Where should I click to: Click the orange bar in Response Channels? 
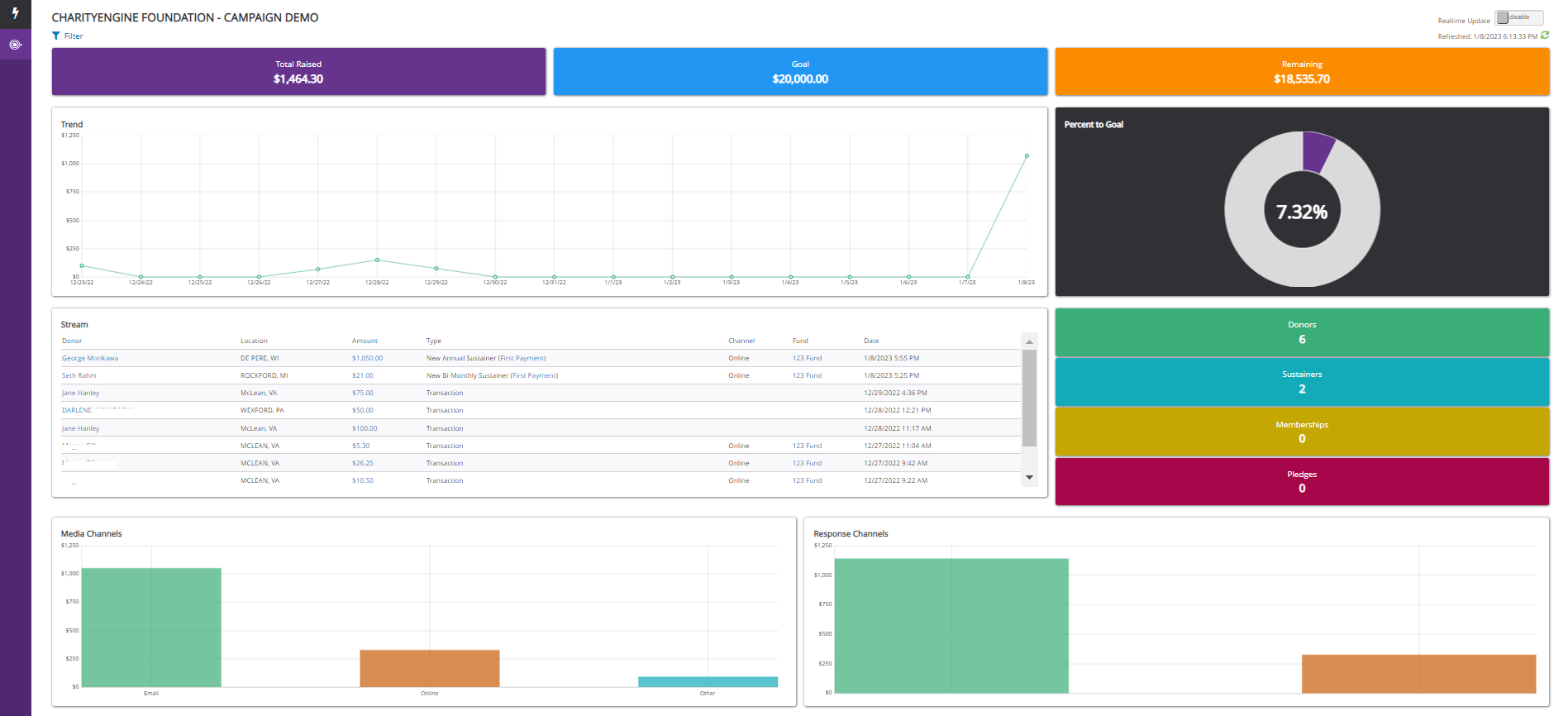click(1419, 674)
